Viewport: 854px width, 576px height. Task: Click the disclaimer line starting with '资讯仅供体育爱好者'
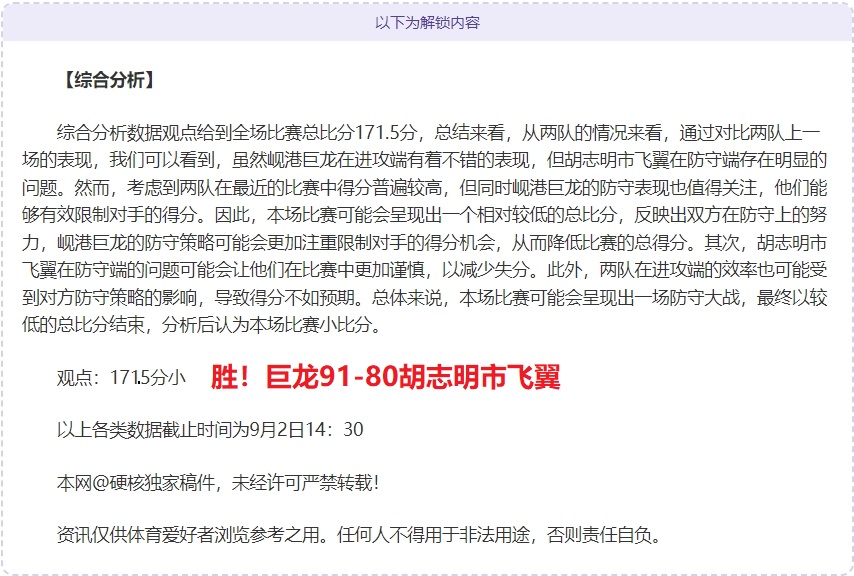click(360, 535)
